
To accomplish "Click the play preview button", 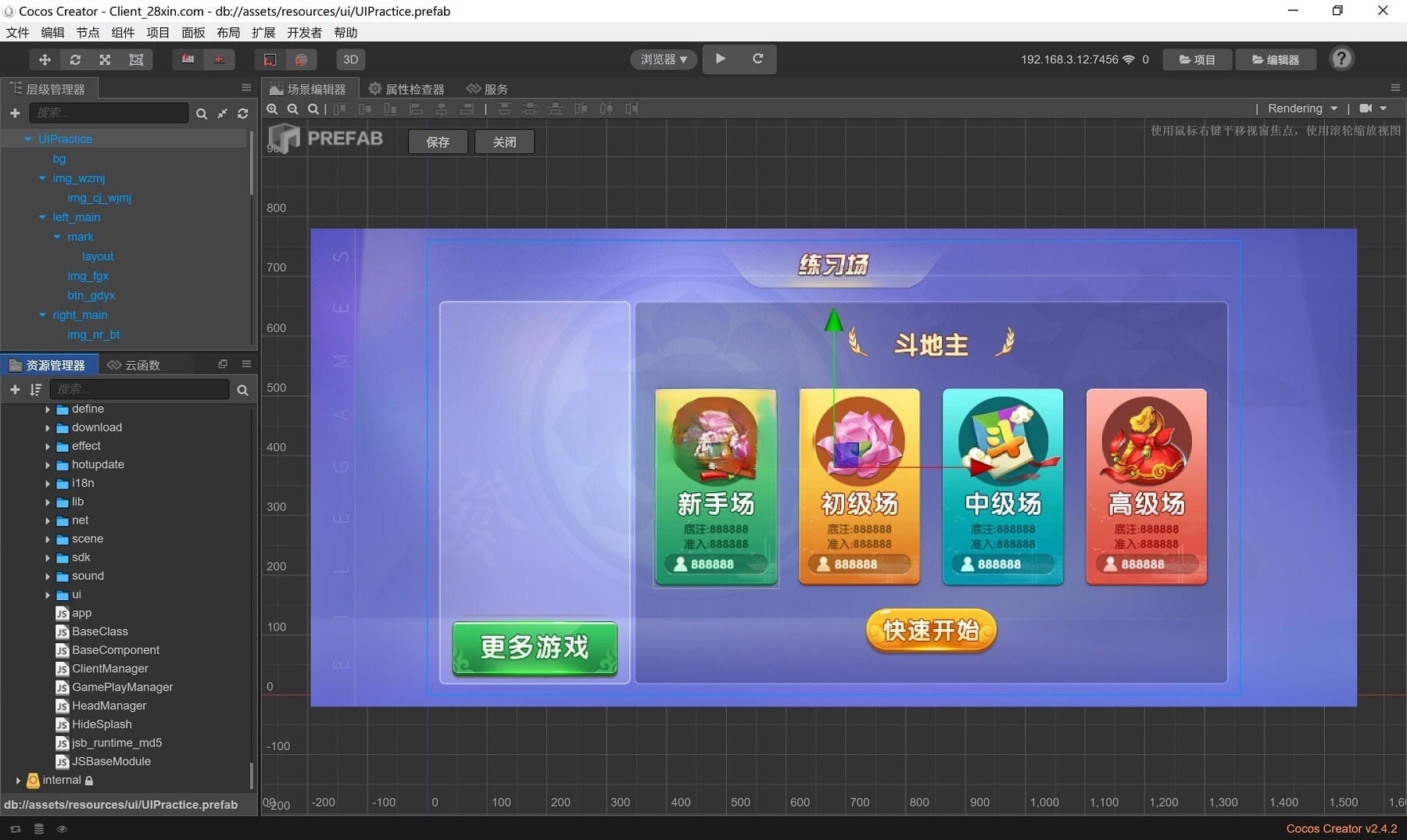I will tap(720, 59).
